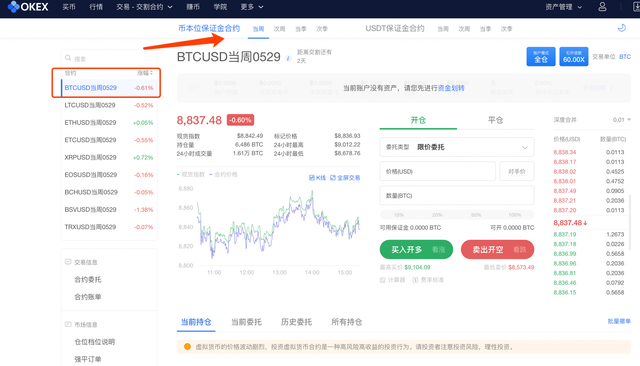The width and height of the screenshot is (640, 366).
Task: Open the 所有持仓 tab
Action: [347, 322]
